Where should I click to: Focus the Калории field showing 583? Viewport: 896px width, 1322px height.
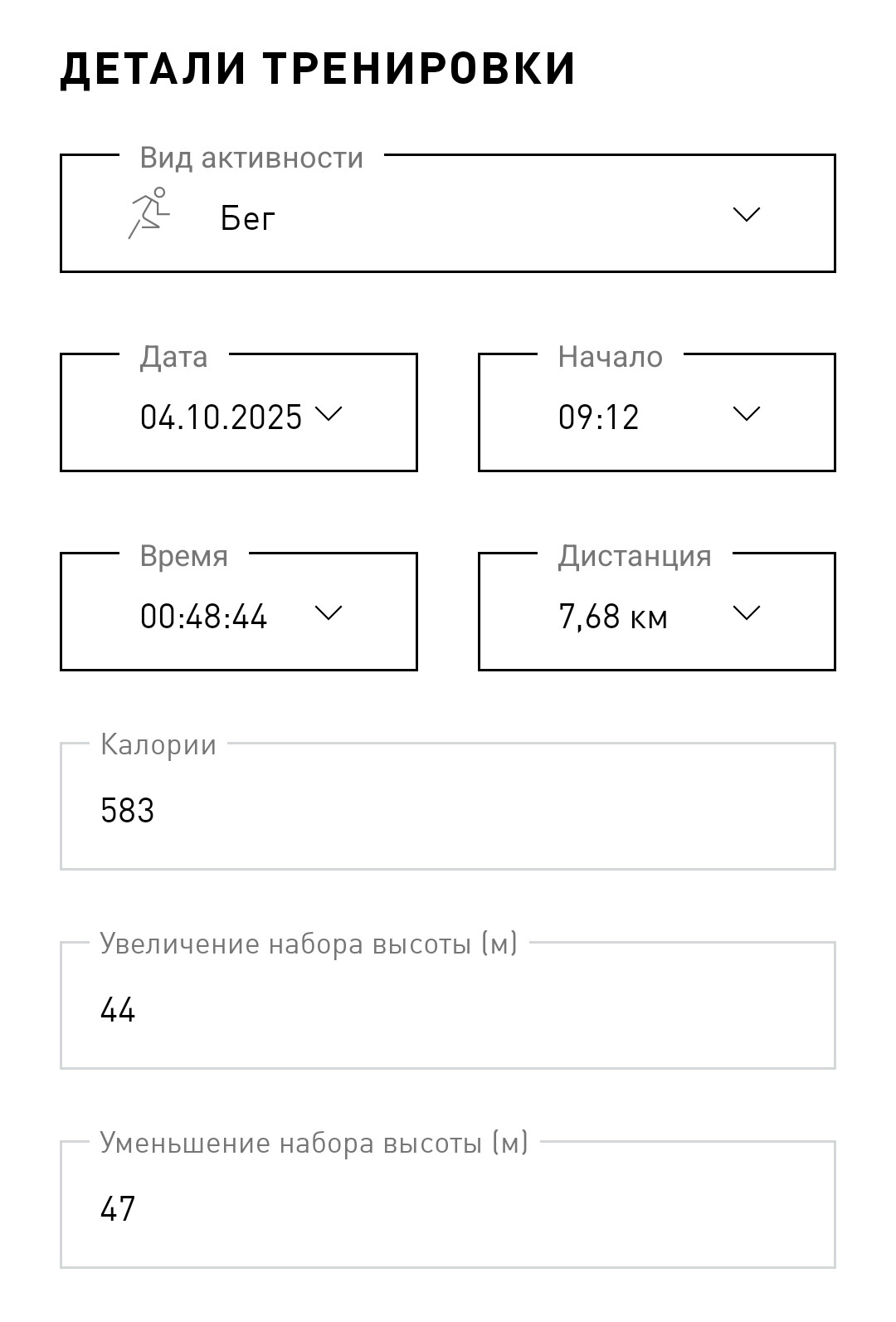point(448,806)
